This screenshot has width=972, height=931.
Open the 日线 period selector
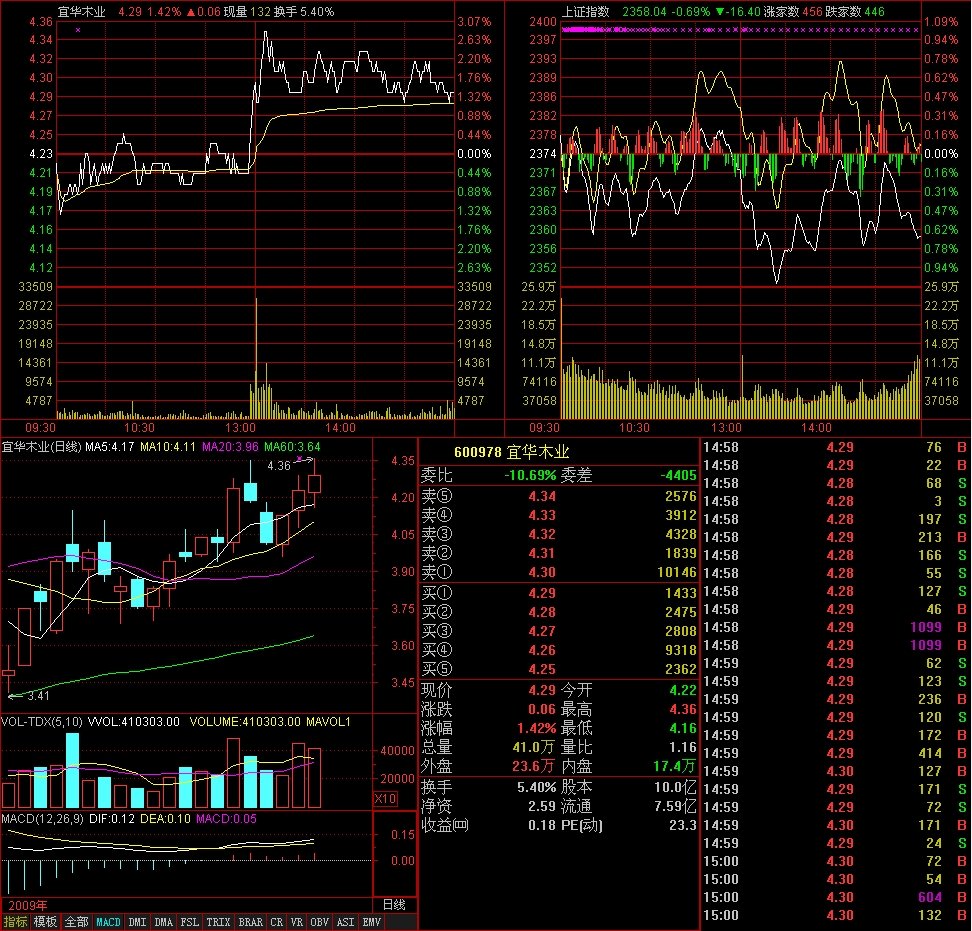pos(394,904)
